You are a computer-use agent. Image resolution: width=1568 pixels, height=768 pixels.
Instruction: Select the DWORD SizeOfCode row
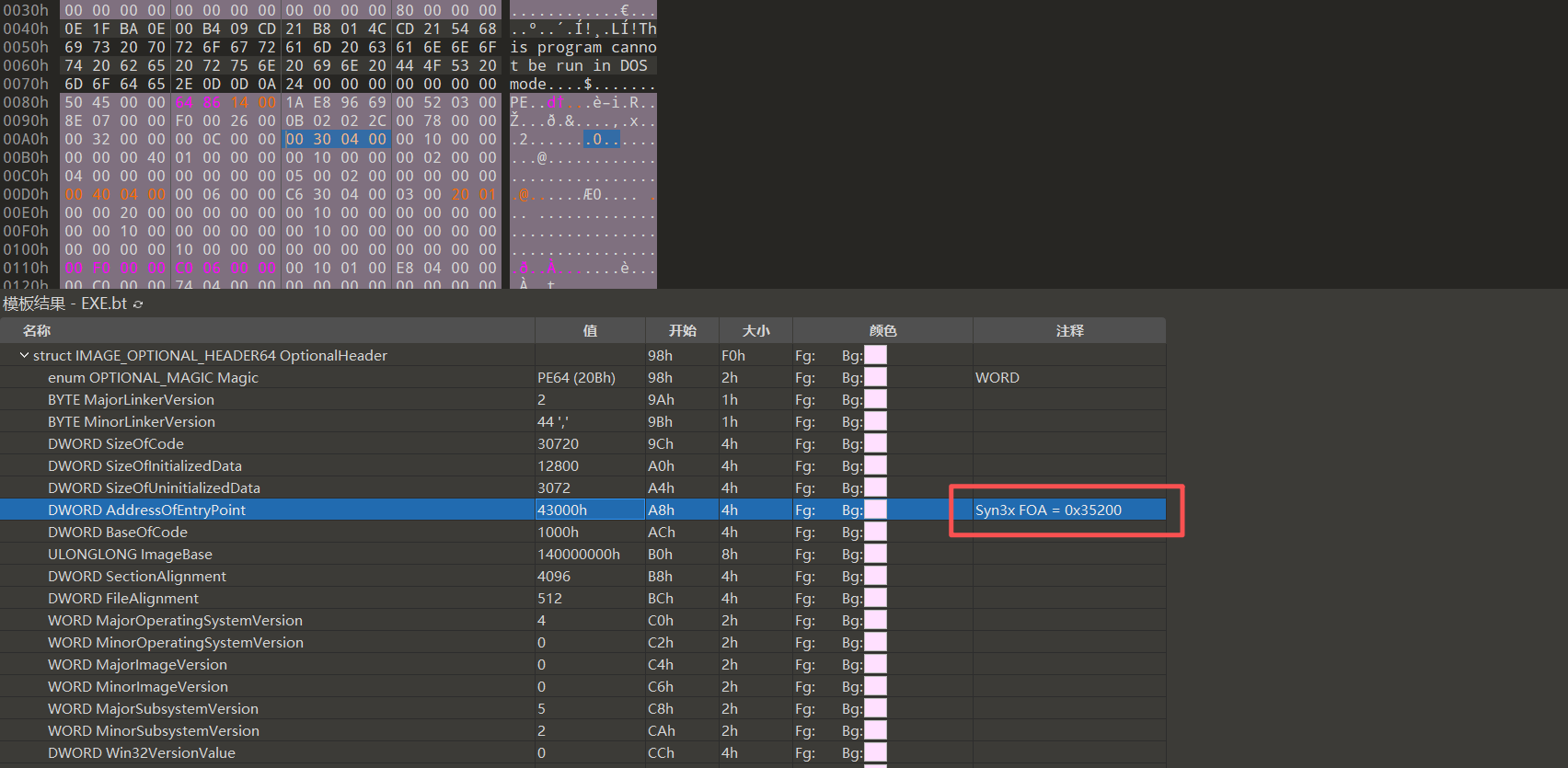click(x=116, y=444)
